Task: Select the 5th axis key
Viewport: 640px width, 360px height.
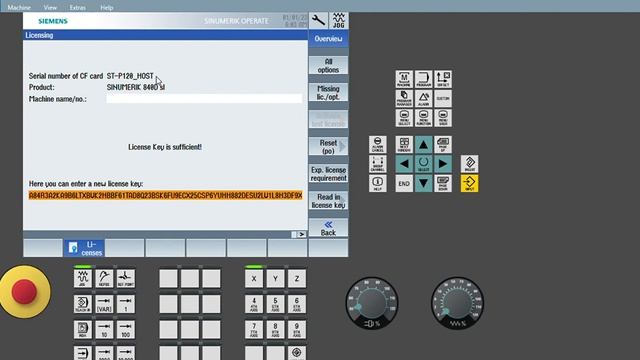Action: click(x=275, y=304)
